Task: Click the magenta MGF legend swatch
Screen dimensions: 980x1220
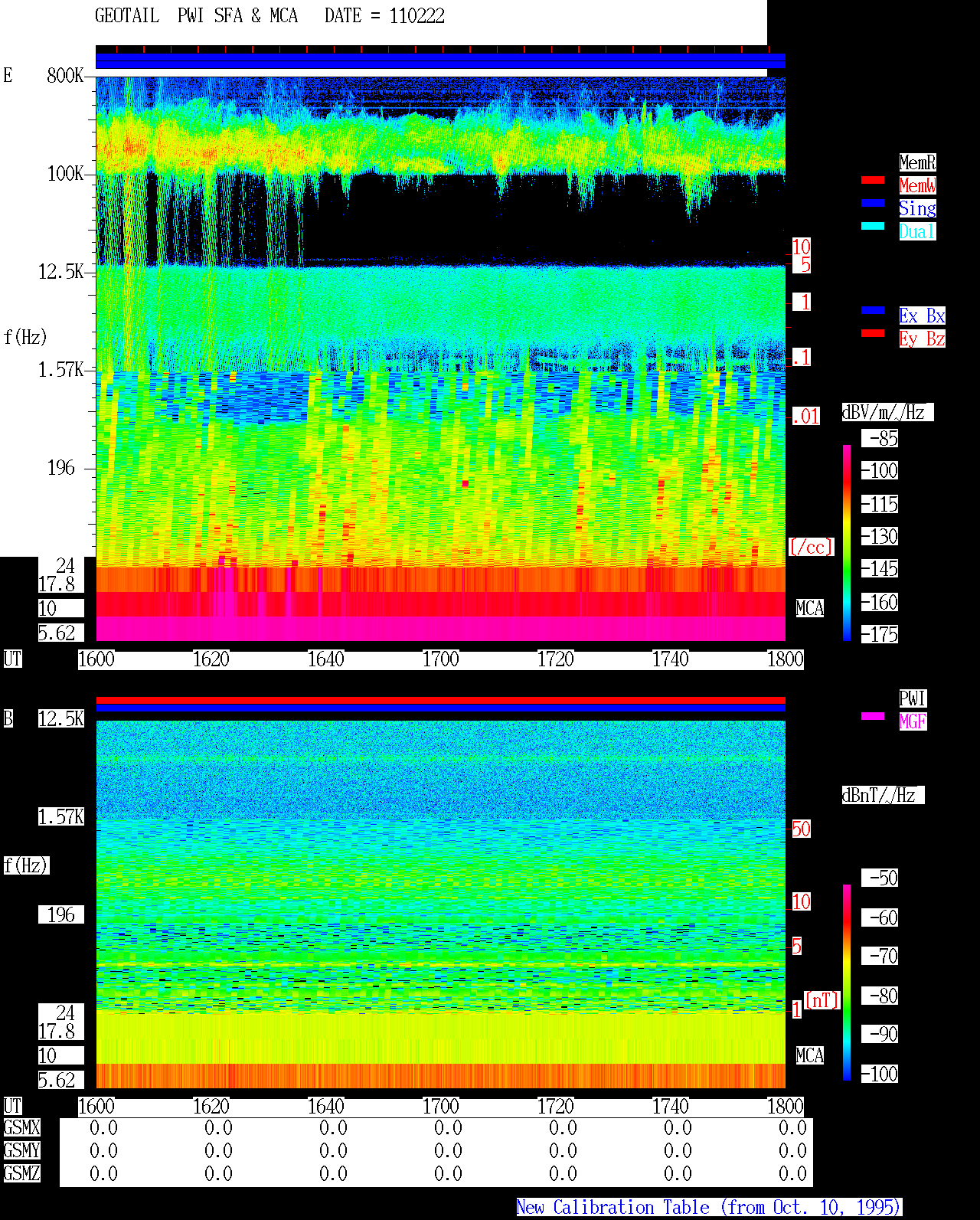Action: [x=873, y=716]
